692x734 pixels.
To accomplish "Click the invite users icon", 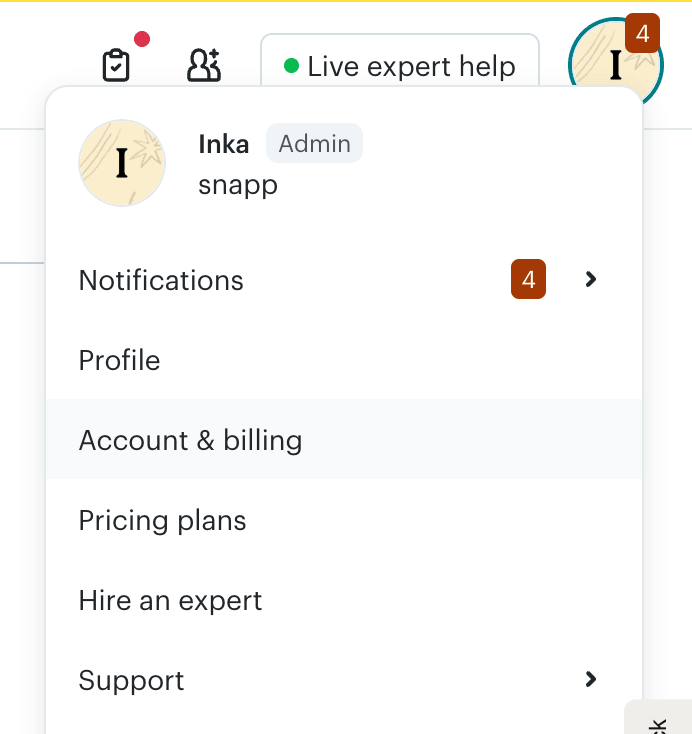I will pos(204,65).
